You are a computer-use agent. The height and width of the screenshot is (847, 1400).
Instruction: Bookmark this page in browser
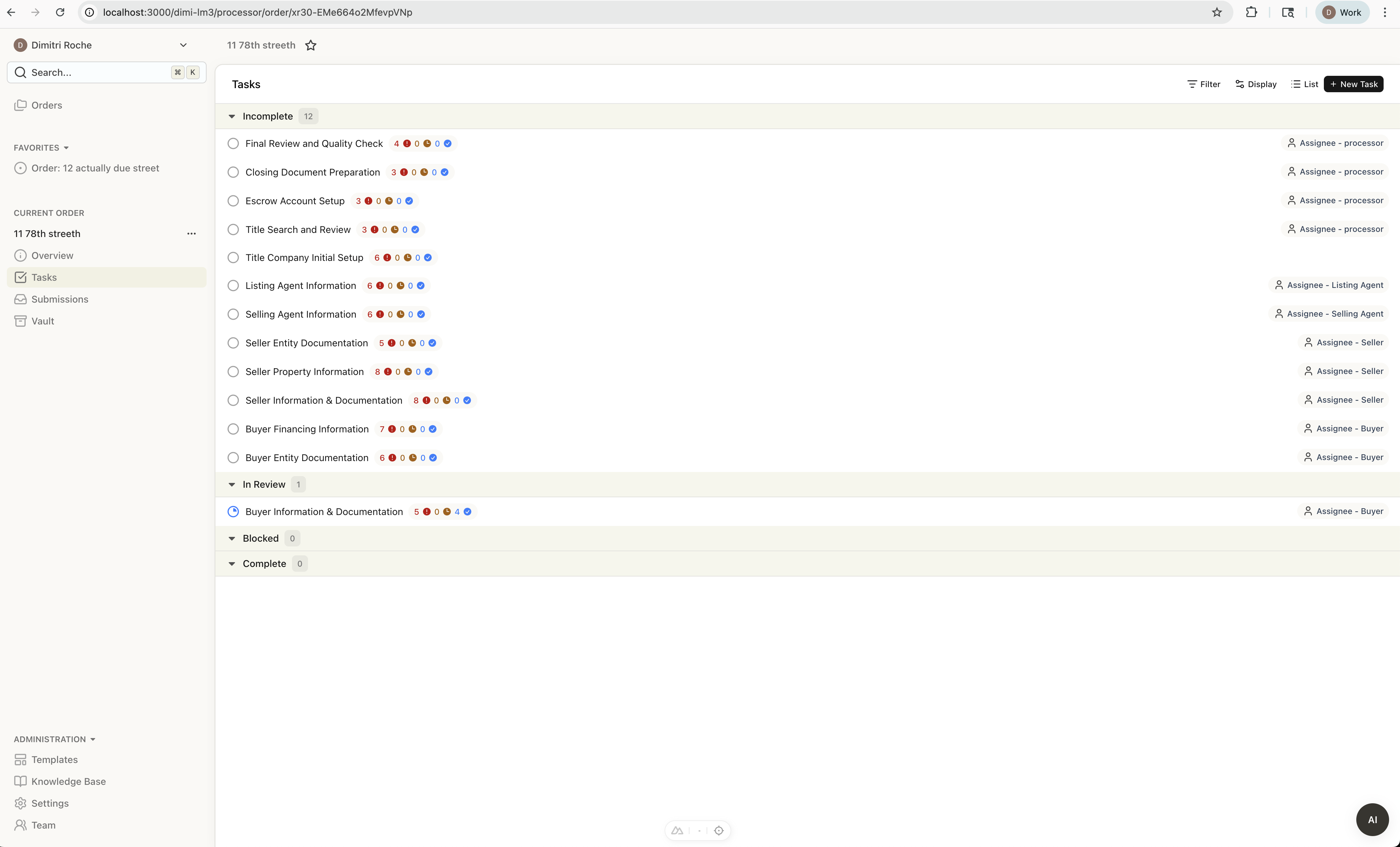point(1217,13)
